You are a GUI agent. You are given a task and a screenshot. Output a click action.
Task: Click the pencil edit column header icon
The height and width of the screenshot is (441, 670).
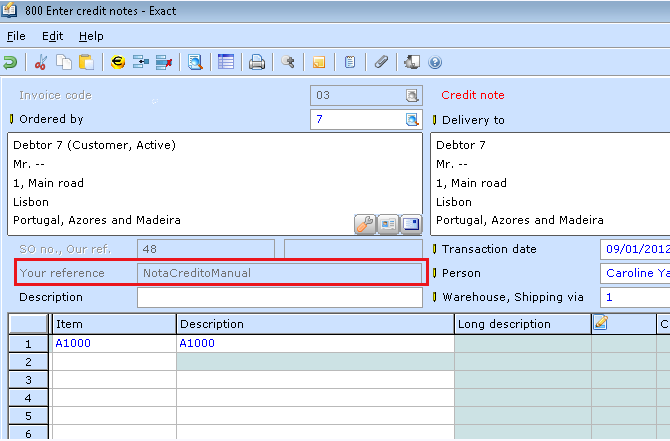click(601, 322)
